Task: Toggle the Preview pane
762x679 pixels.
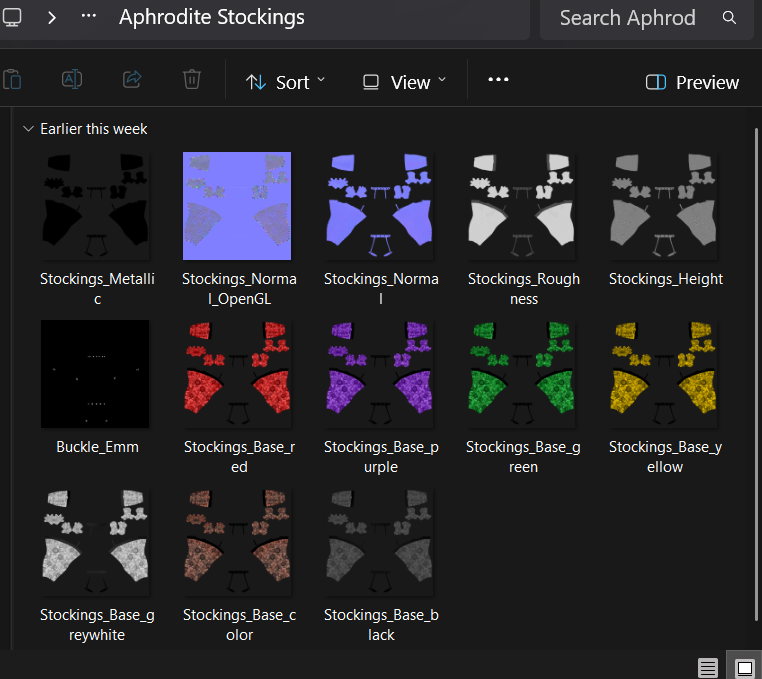Action: tap(693, 82)
